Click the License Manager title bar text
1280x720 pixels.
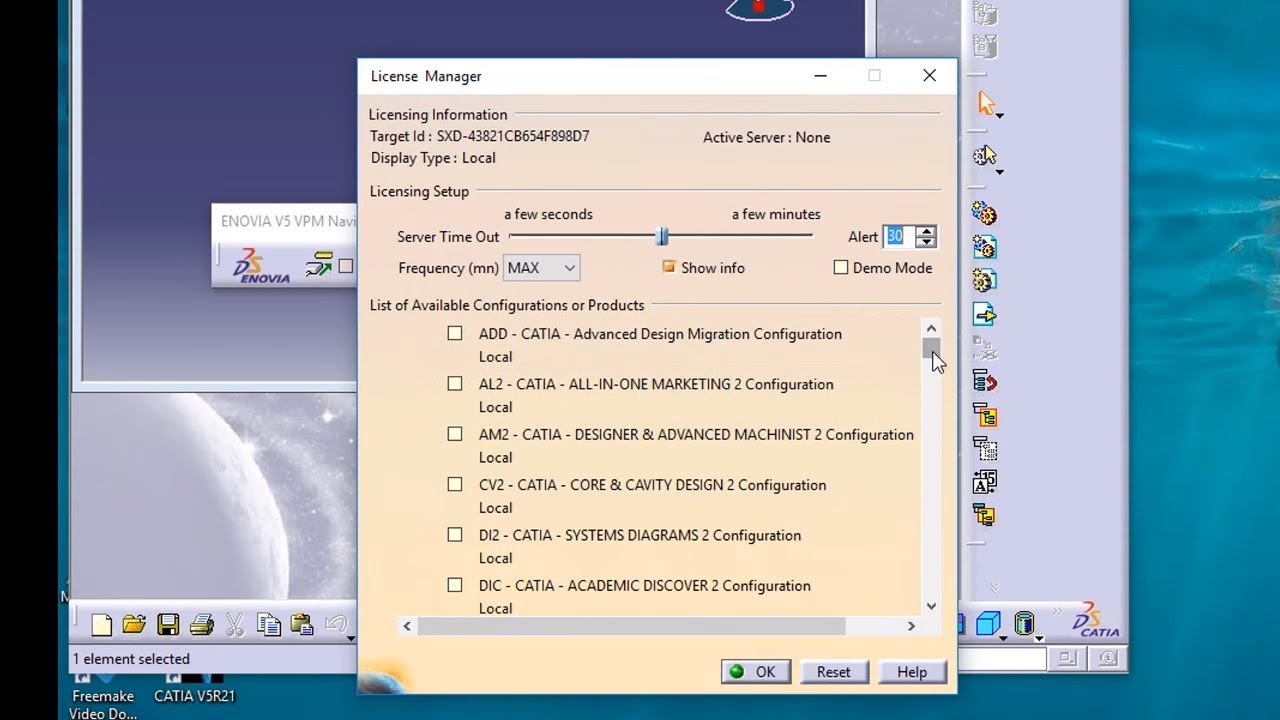[426, 76]
